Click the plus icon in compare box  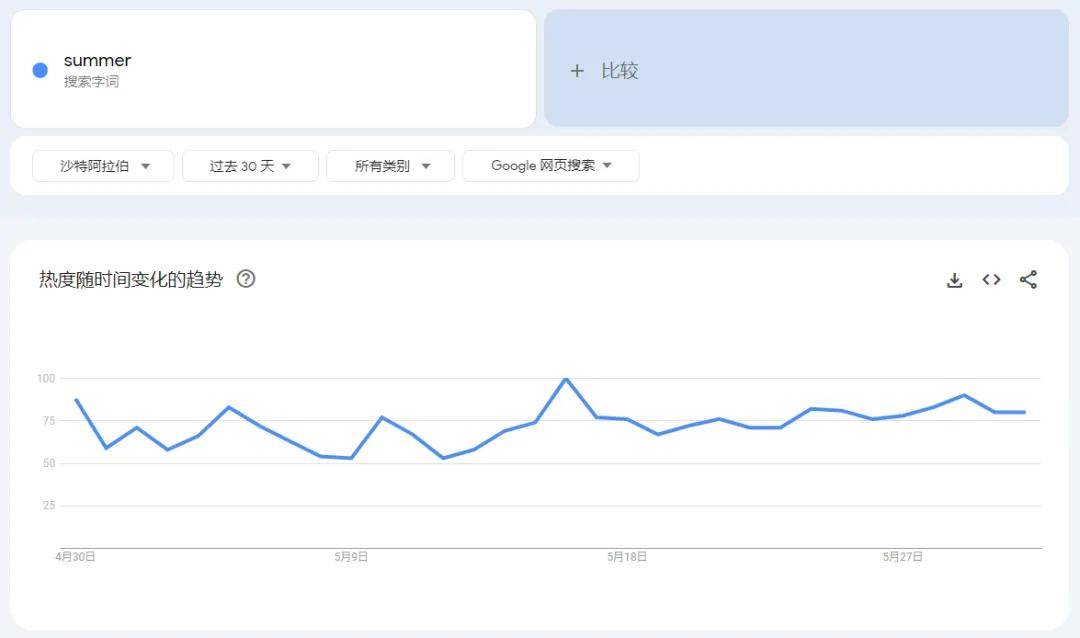tap(577, 70)
